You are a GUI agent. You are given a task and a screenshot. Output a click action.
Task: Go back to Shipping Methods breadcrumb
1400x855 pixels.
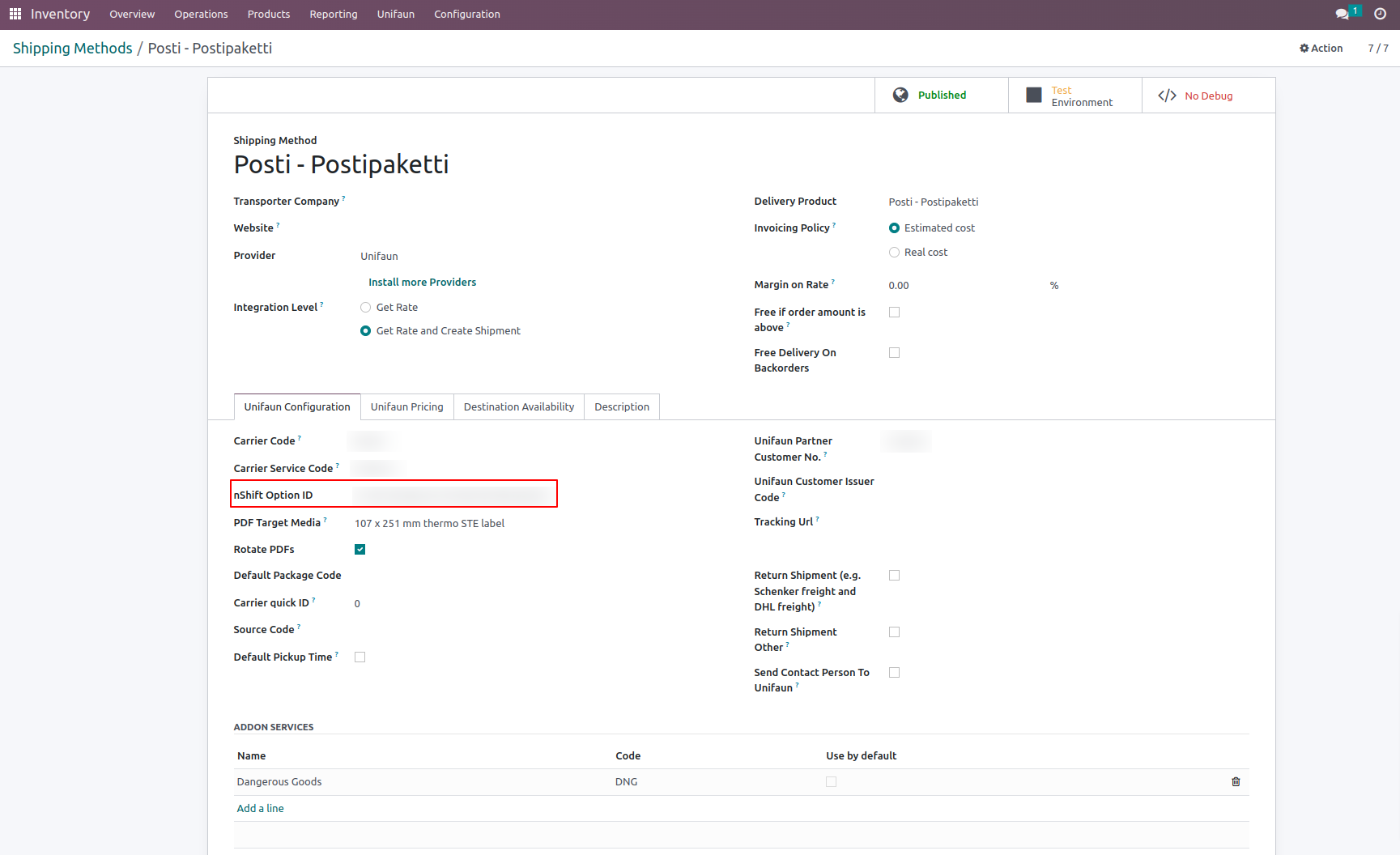(x=73, y=49)
